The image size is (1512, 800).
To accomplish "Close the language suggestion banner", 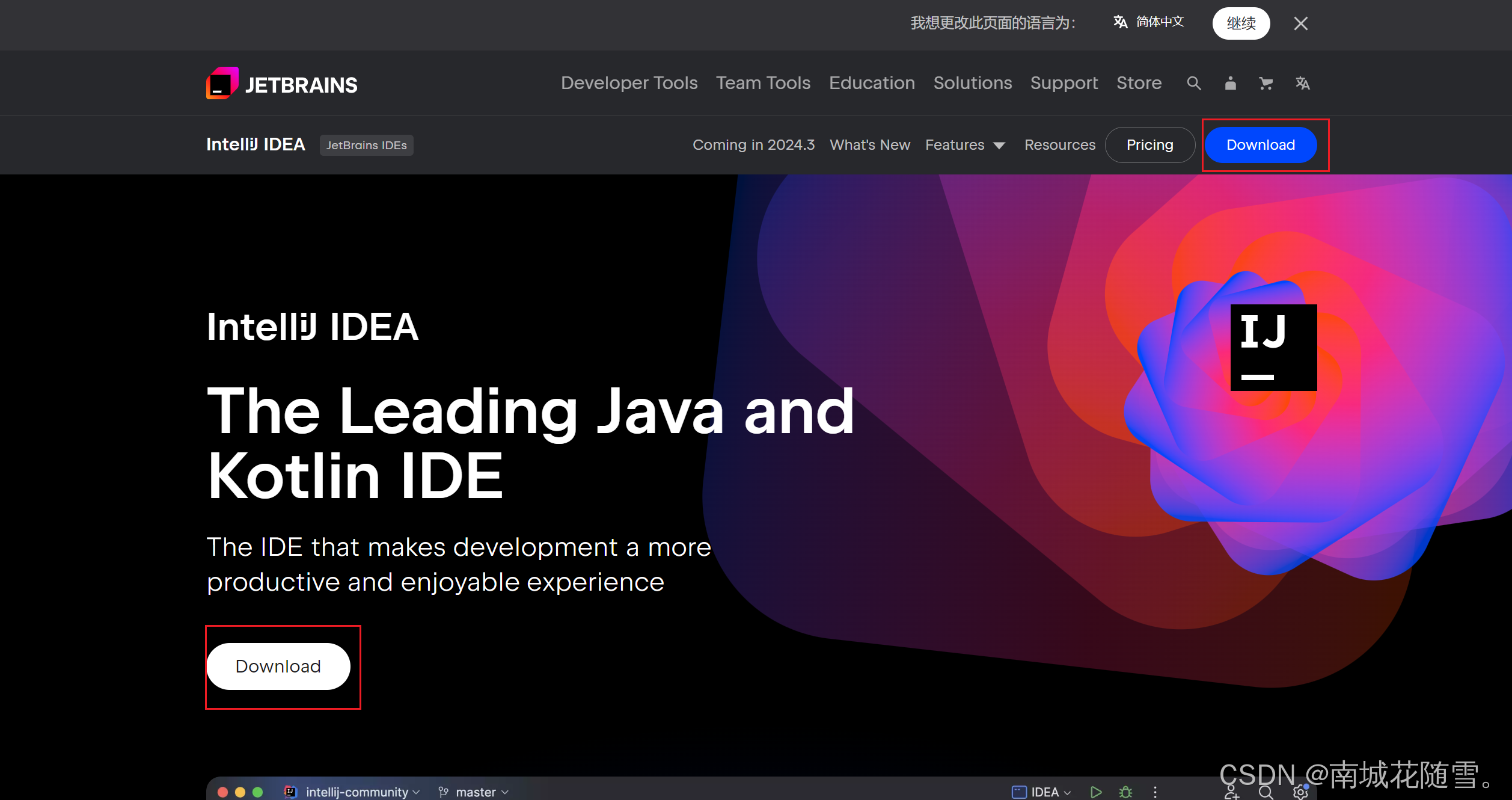I will pyautogui.click(x=1301, y=23).
